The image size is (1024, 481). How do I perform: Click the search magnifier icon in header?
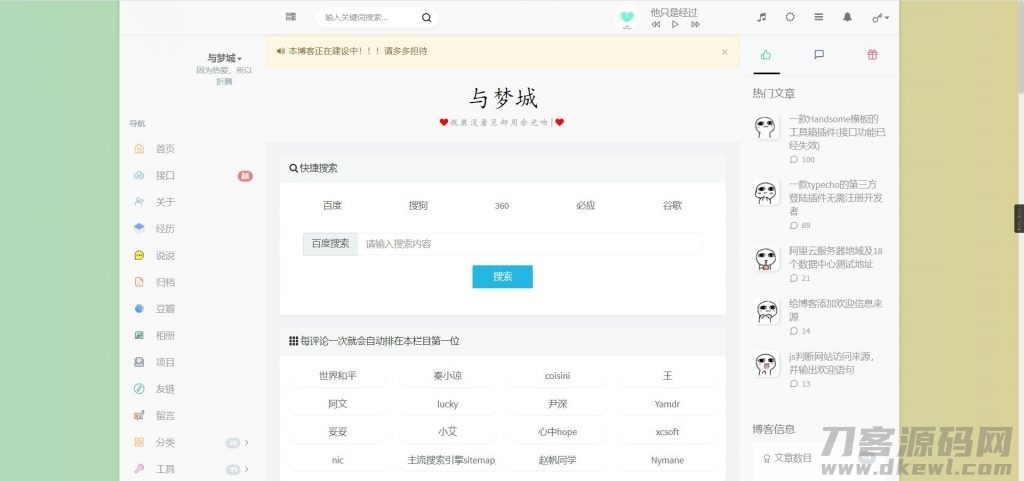coord(426,17)
